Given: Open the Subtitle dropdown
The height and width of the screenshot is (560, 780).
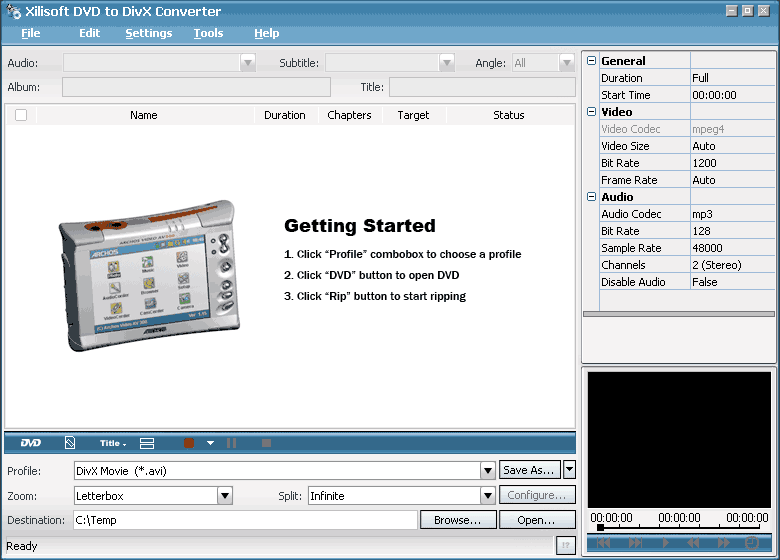Looking at the screenshot, I should pos(447,63).
